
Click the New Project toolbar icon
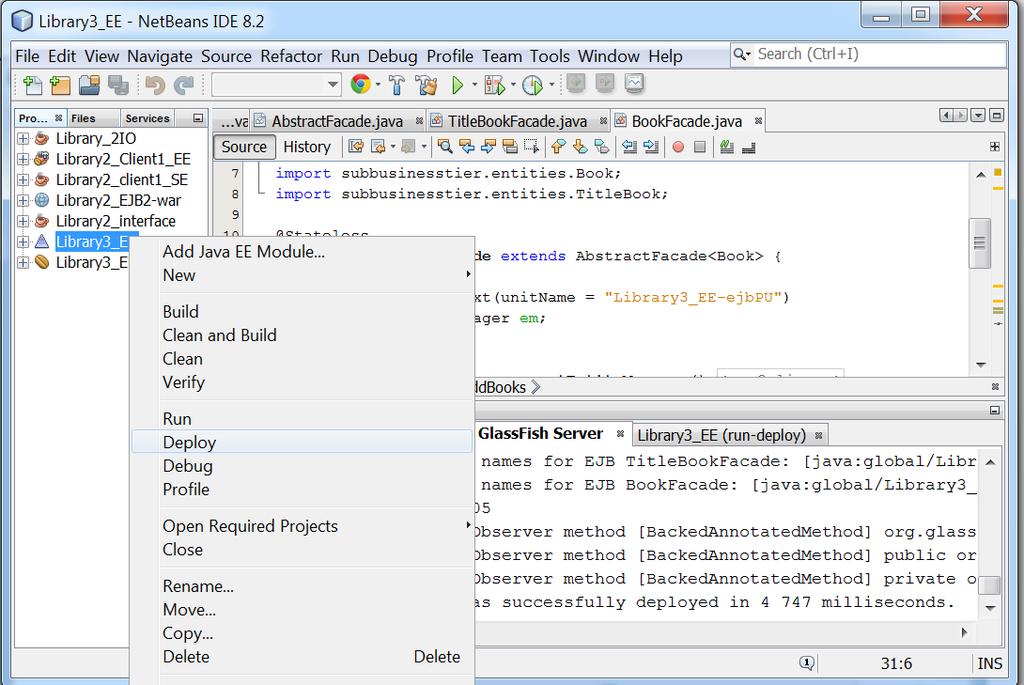point(60,85)
